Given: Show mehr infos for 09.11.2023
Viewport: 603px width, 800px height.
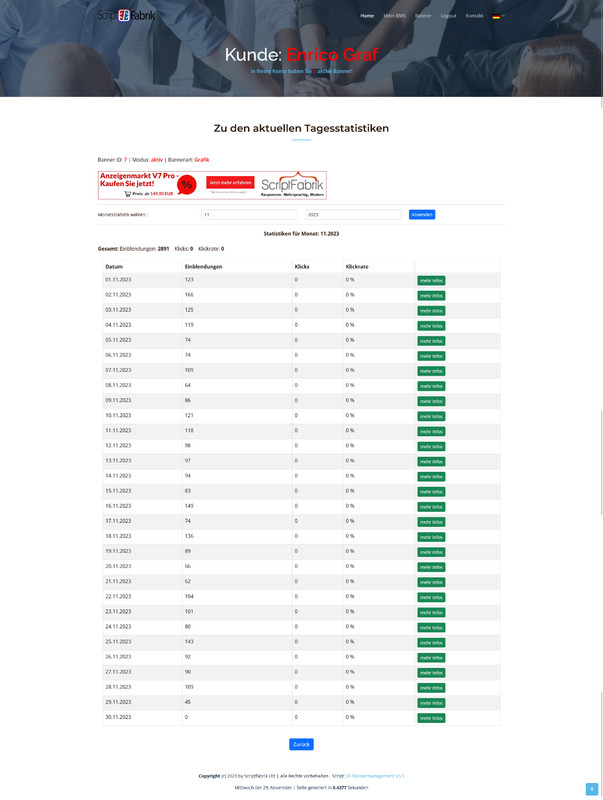Looking at the screenshot, I should (431, 402).
